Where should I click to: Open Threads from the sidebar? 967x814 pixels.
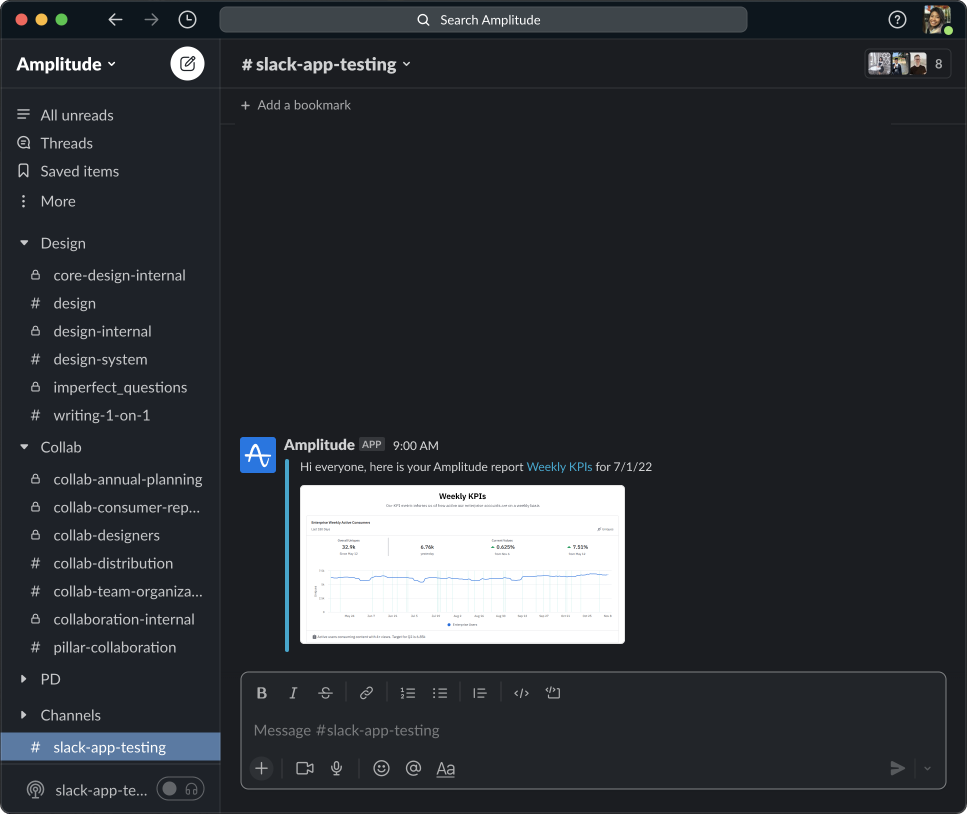64,143
